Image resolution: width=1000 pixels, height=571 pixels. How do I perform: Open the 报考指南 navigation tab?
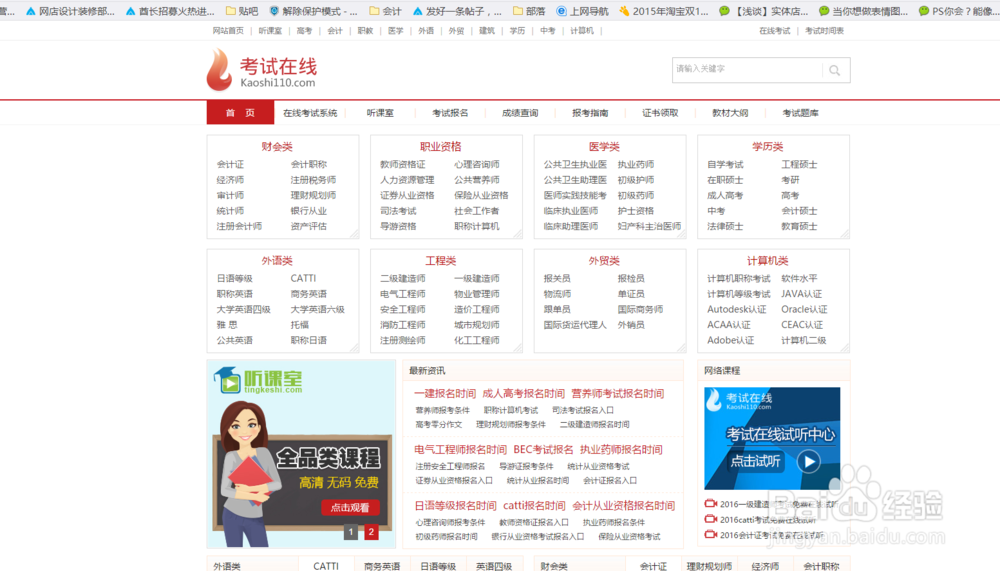590,113
